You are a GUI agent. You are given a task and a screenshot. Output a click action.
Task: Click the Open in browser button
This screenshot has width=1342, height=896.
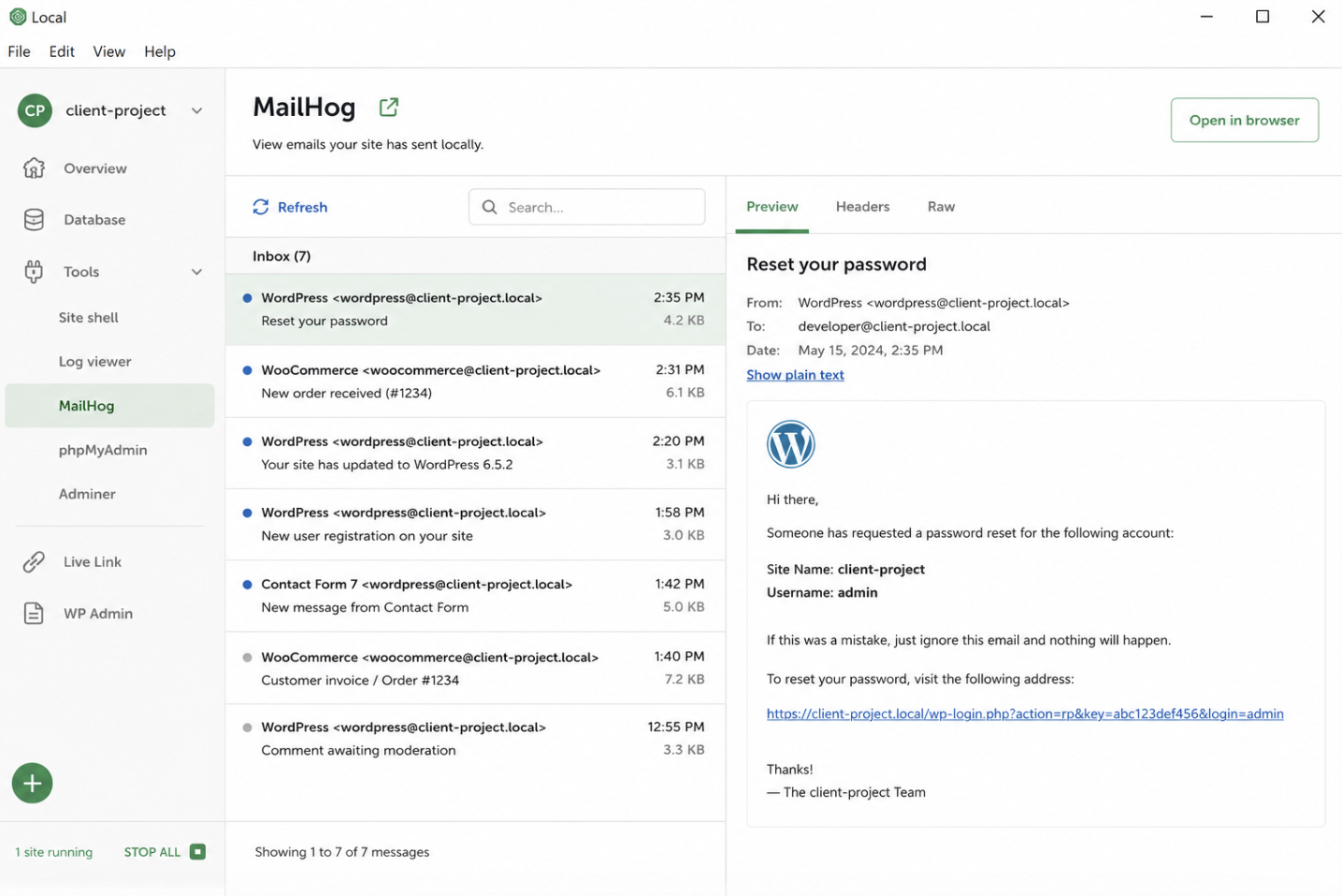pos(1244,120)
